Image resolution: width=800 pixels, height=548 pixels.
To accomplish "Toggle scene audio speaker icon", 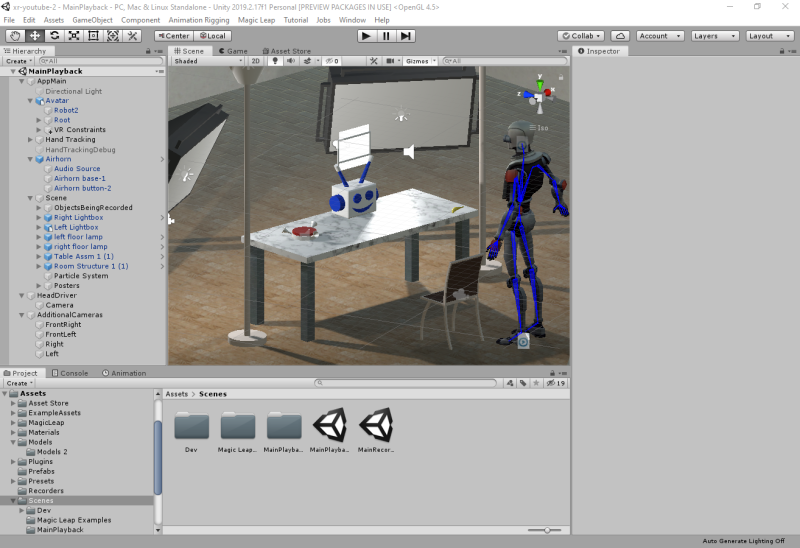I will (x=291, y=61).
